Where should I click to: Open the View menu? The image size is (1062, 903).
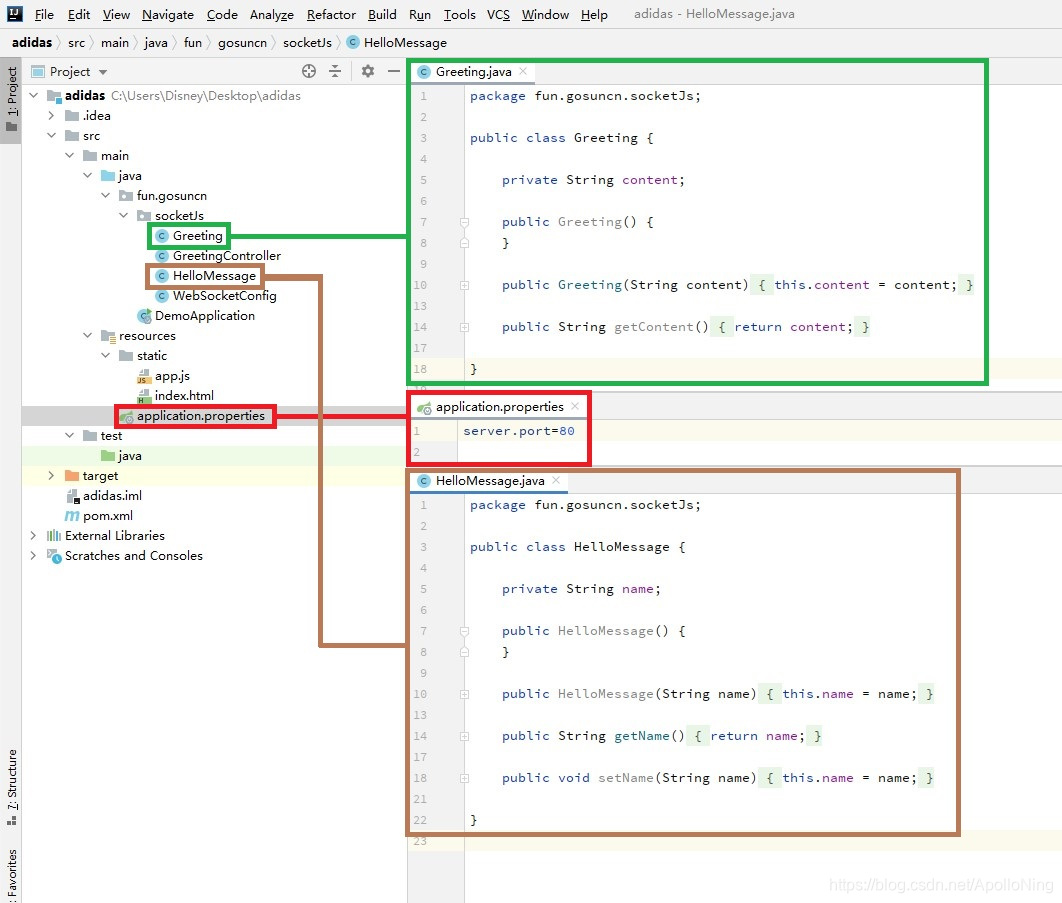116,14
